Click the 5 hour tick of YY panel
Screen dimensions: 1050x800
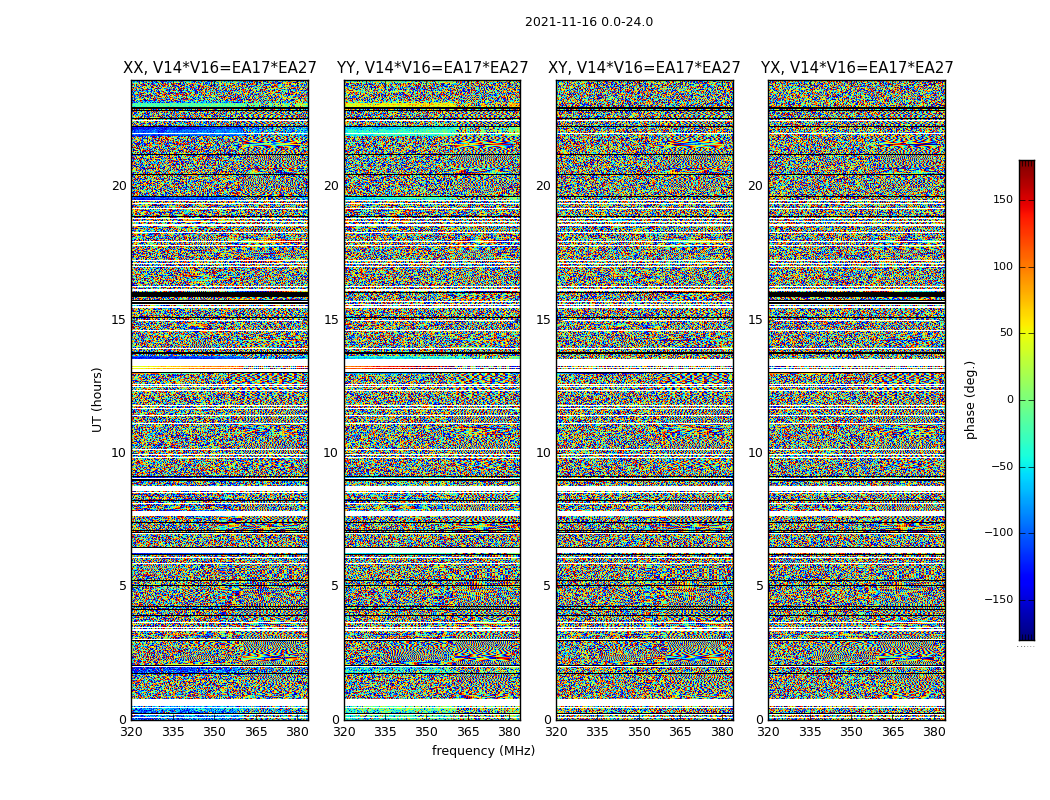335,586
